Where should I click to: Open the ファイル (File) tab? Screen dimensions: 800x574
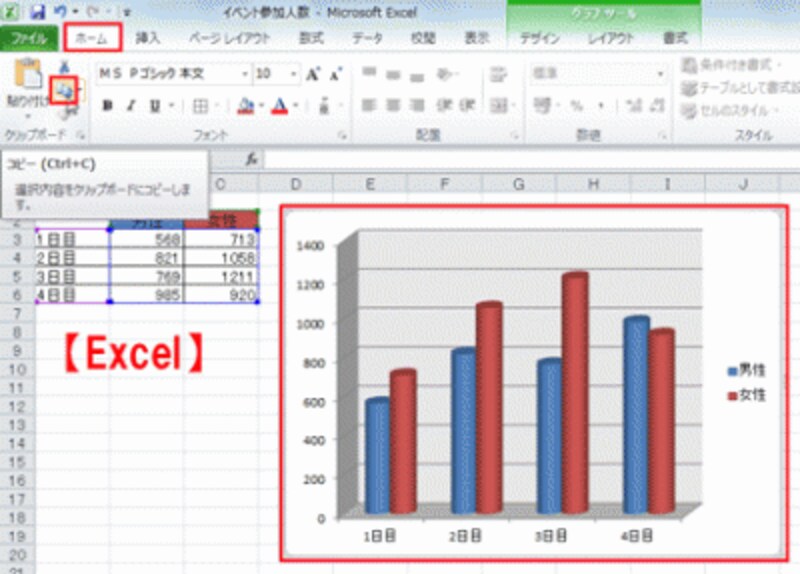[29, 39]
